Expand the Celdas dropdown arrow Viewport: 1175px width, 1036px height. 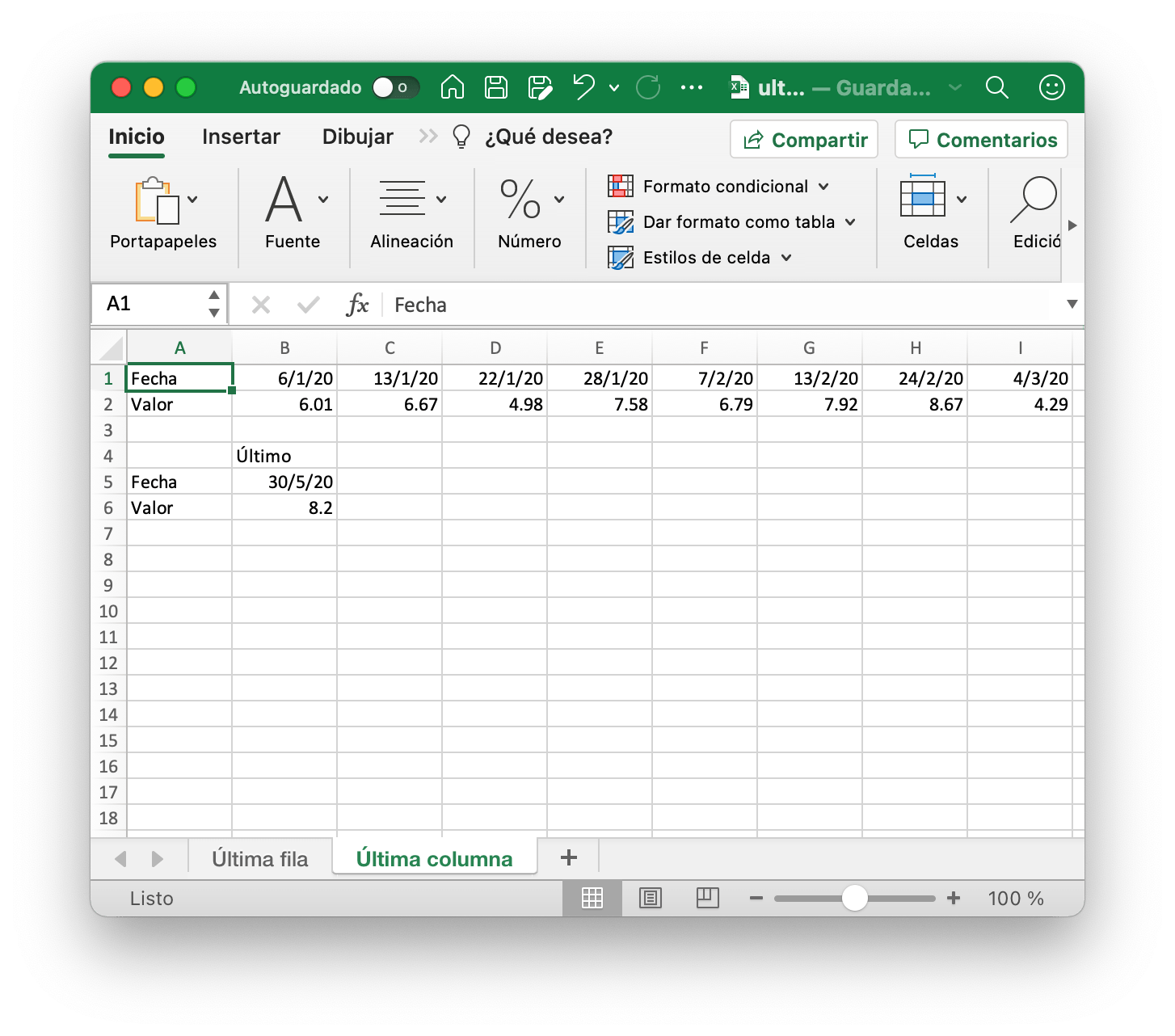(x=962, y=199)
